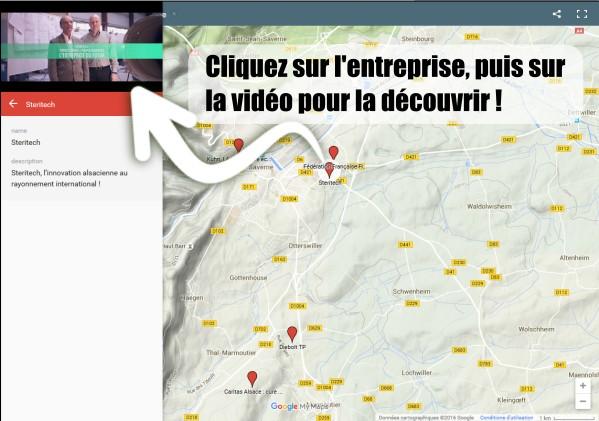Click the Steritech value under the name field

(x=26, y=142)
